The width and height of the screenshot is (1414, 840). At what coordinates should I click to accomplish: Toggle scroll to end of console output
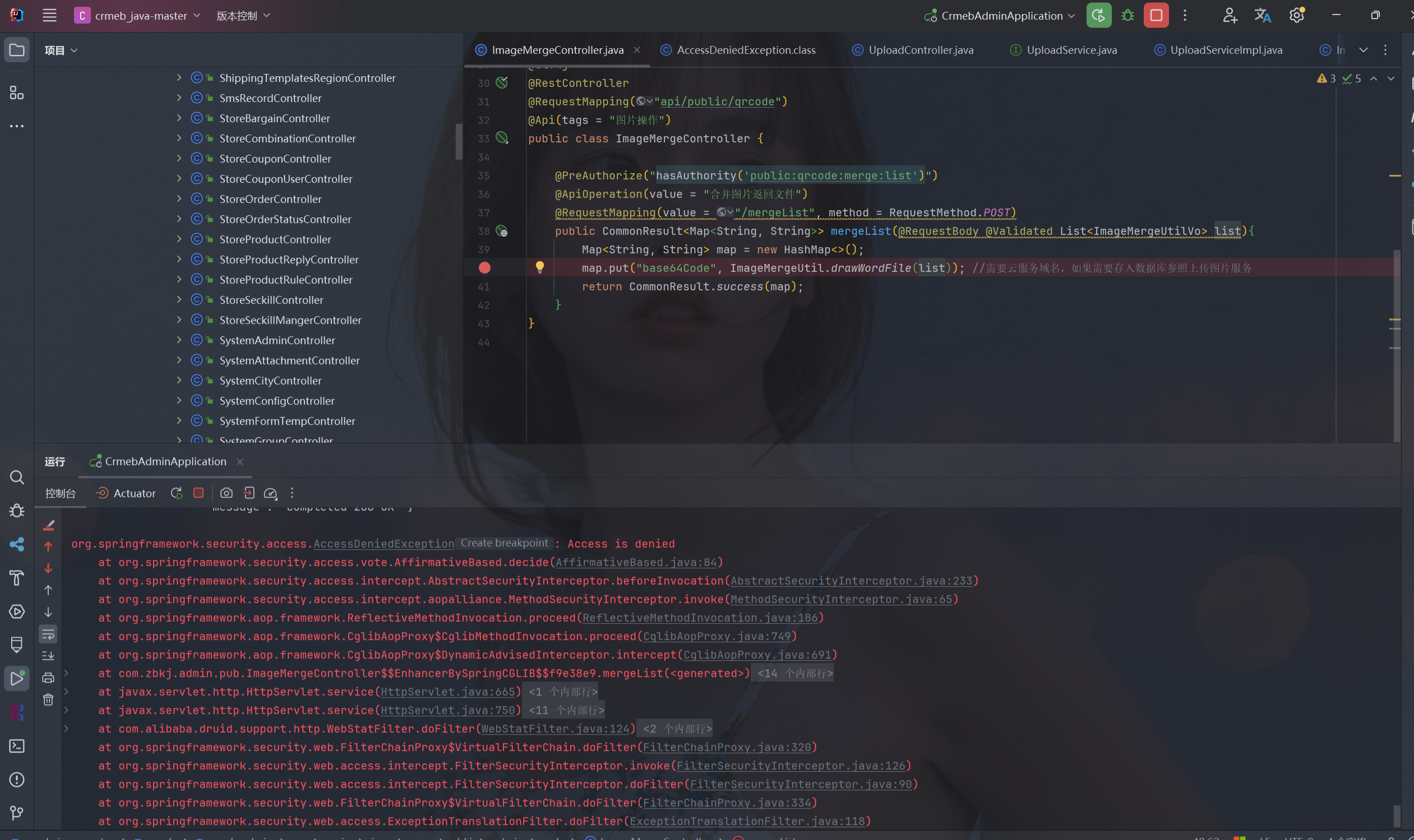[48, 656]
